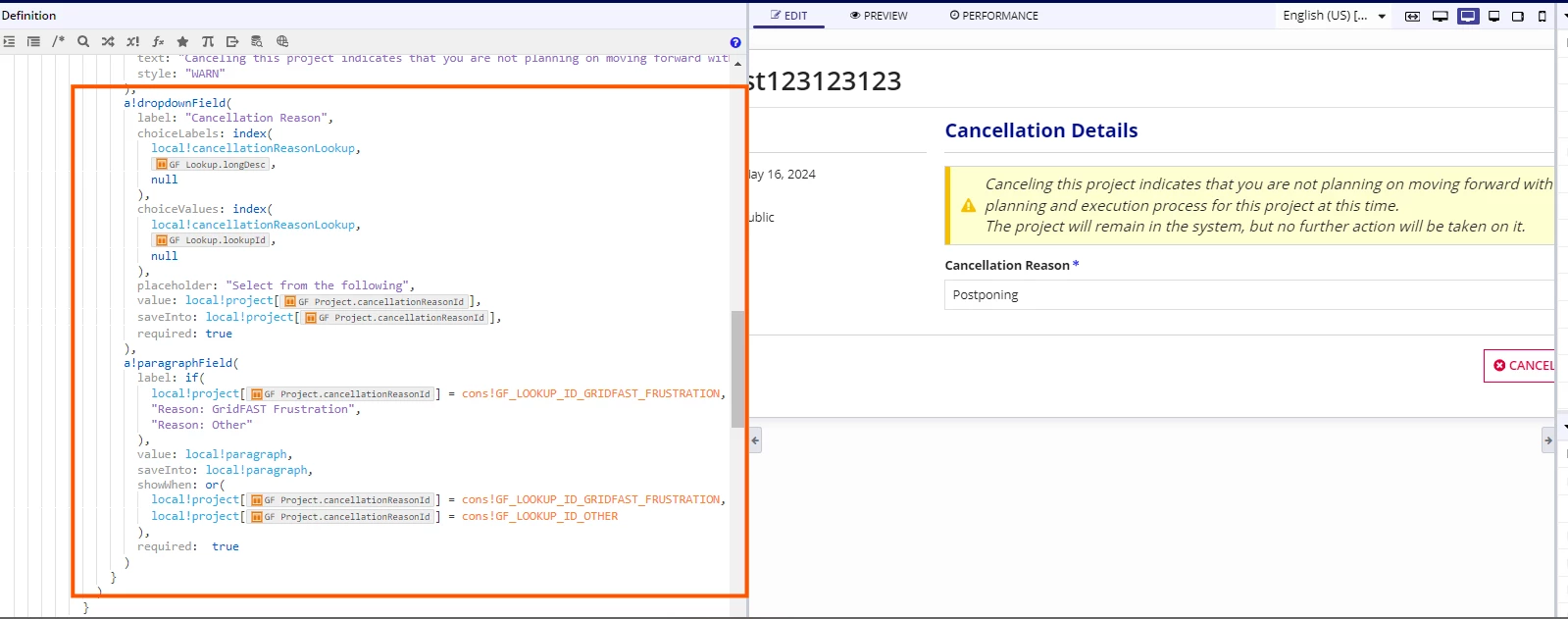Click the indent code icon

tap(9, 41)
